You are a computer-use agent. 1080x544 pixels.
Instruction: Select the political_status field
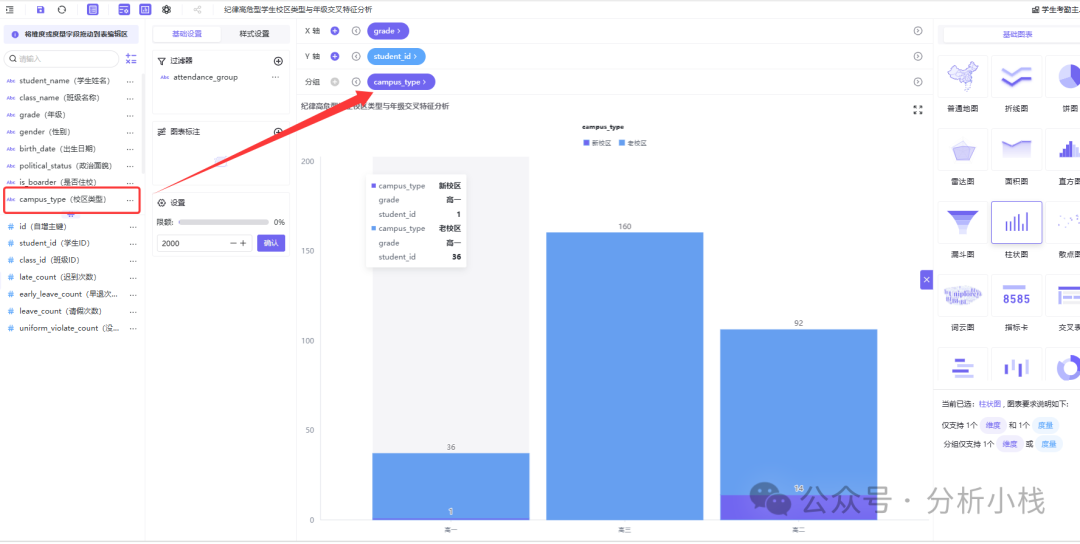coord(65,166)
